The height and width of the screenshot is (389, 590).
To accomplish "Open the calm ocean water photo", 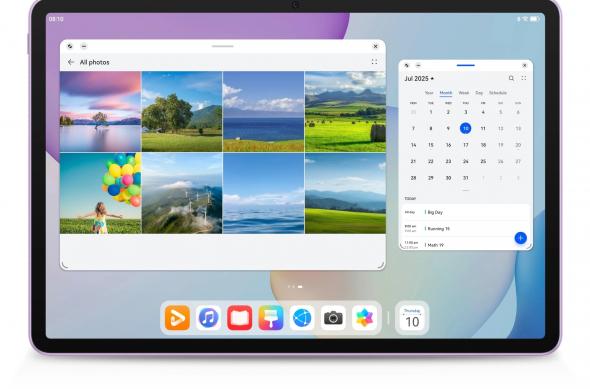I will click(263, 193).
